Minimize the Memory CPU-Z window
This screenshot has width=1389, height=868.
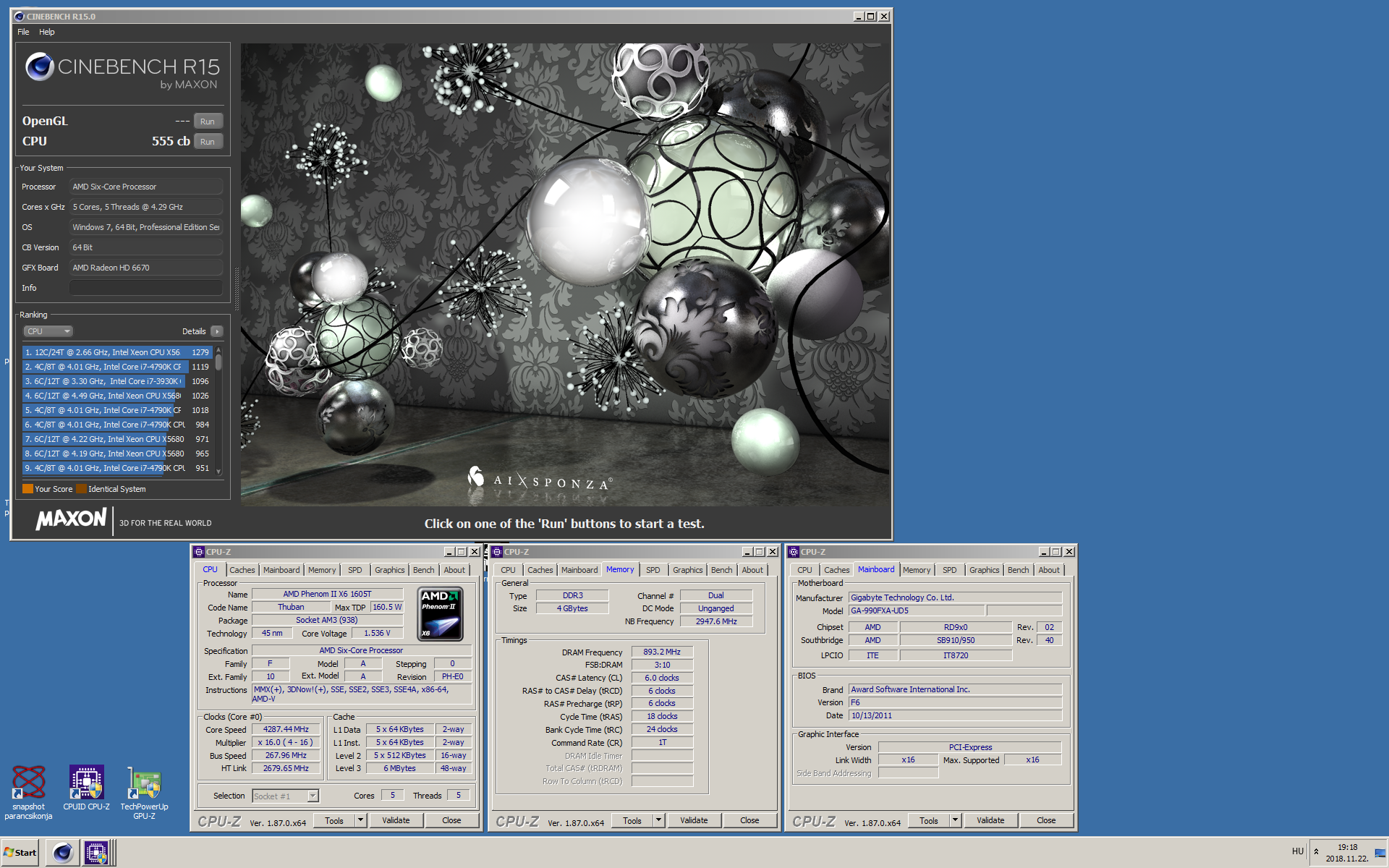tap(747, 552)
